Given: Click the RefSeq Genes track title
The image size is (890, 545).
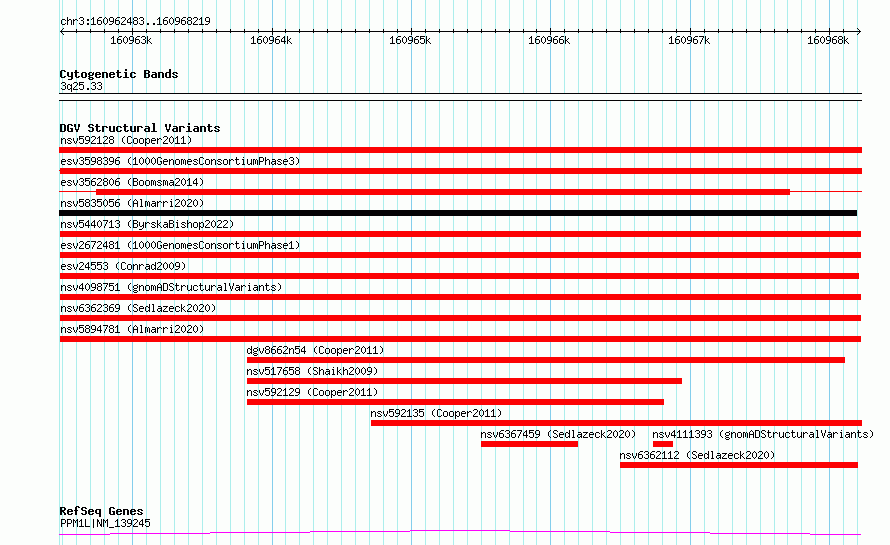Looking at the screenshot, I should click(x=101, y=511).
